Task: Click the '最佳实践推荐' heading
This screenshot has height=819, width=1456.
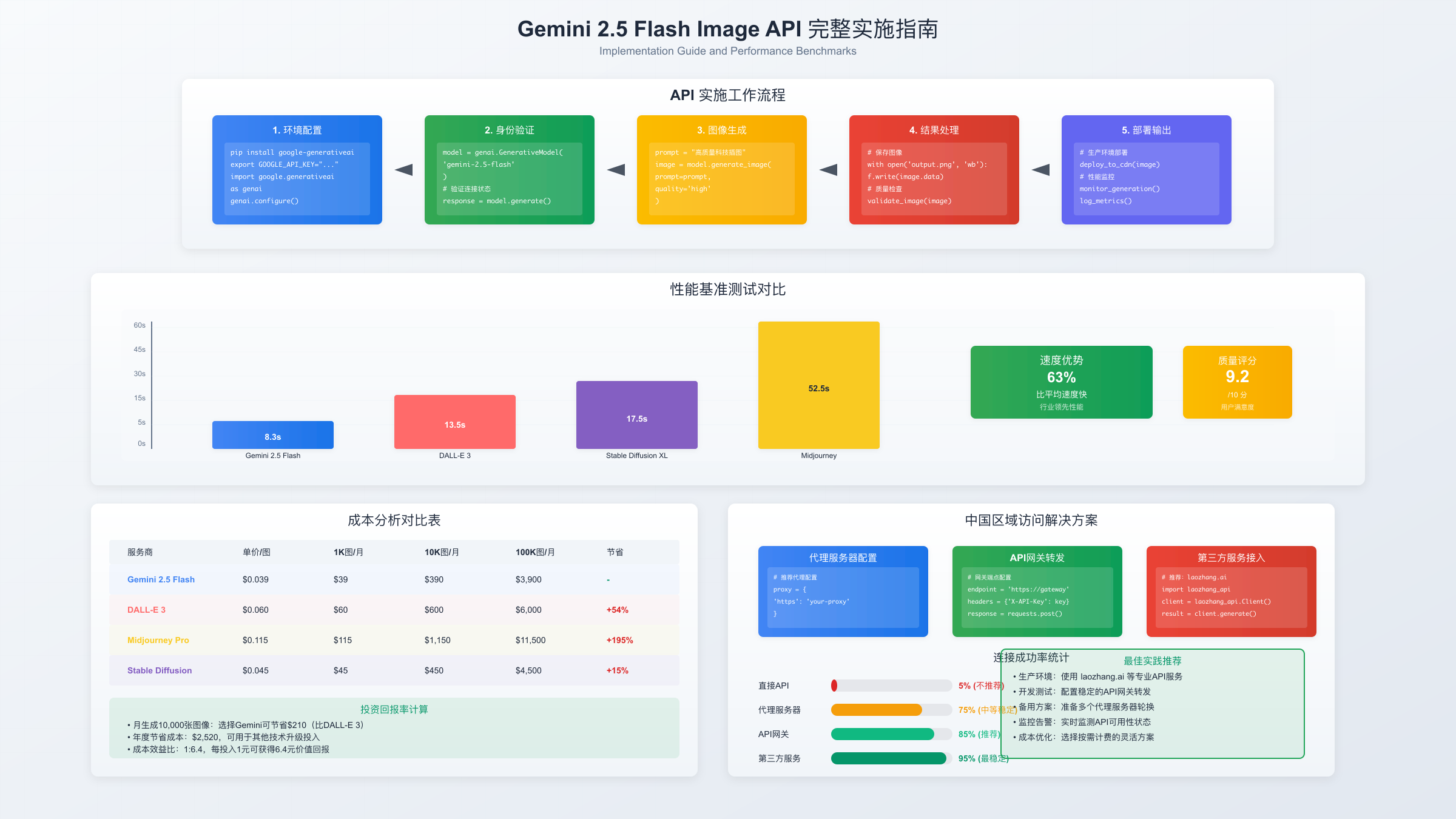Action: (x=1153, y=661)
